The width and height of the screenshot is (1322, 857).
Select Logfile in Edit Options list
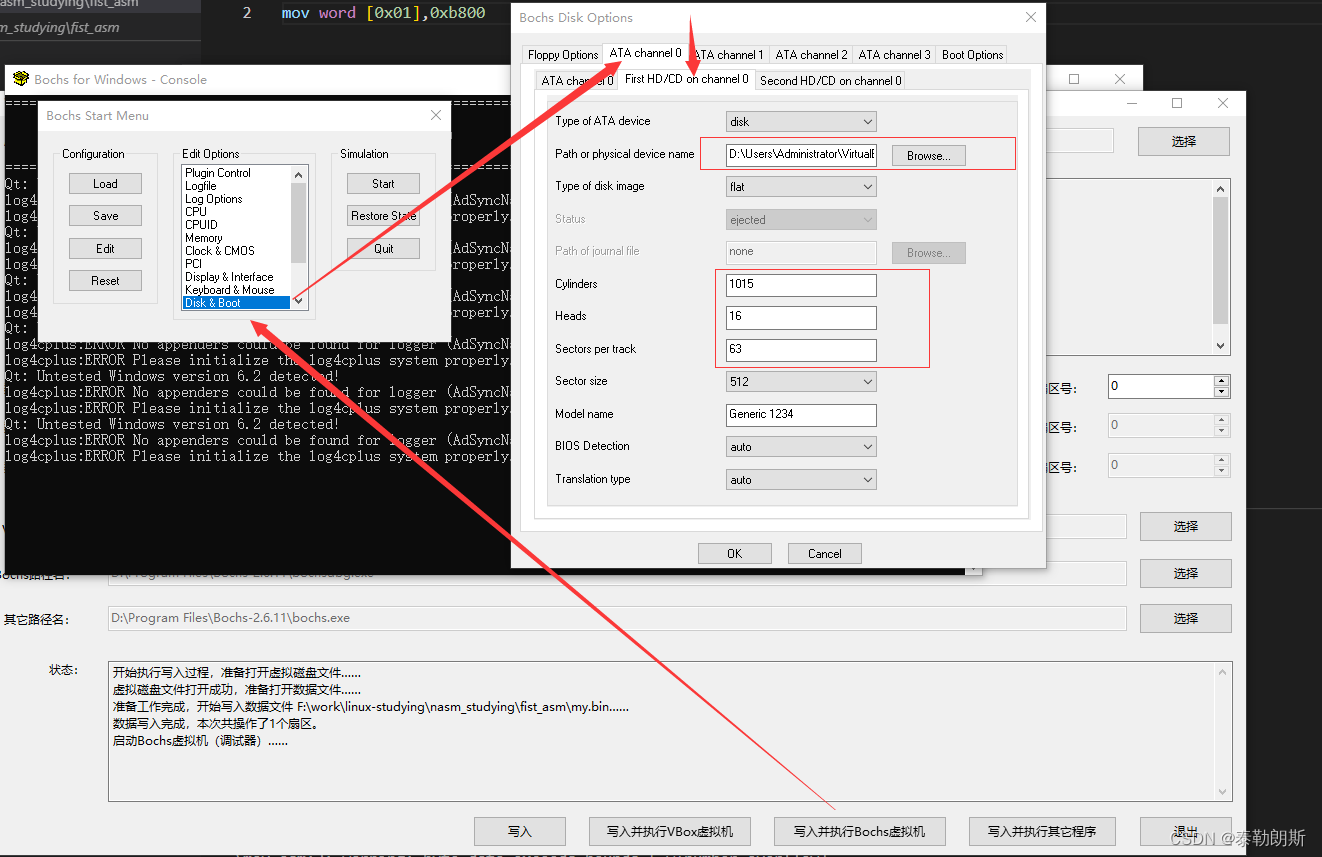201,186
